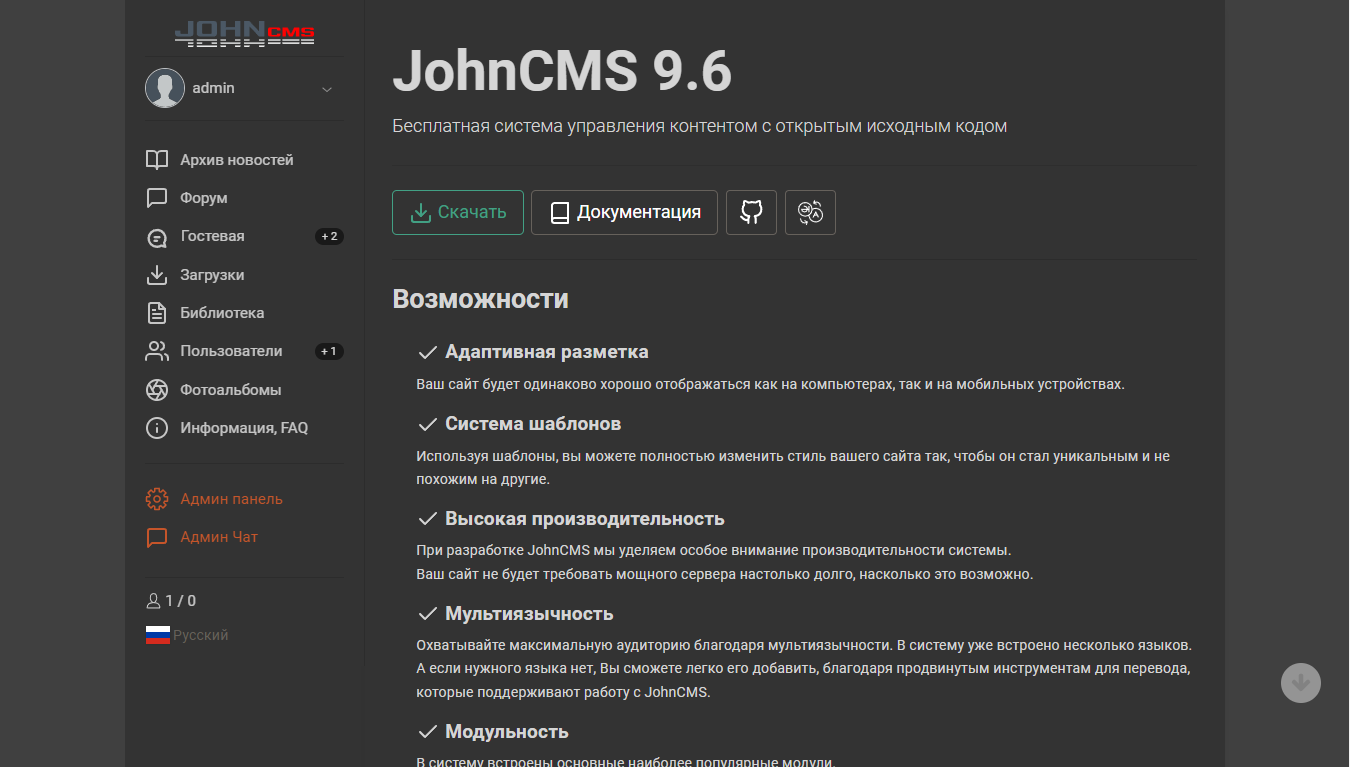Click the admin username text
The height and width of the screenshot is (767, 1350).
tap(214, 88)
